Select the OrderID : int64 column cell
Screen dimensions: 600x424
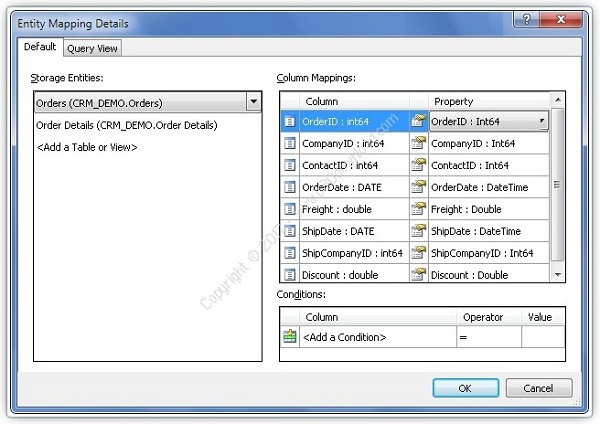click(x=354, y=122)
